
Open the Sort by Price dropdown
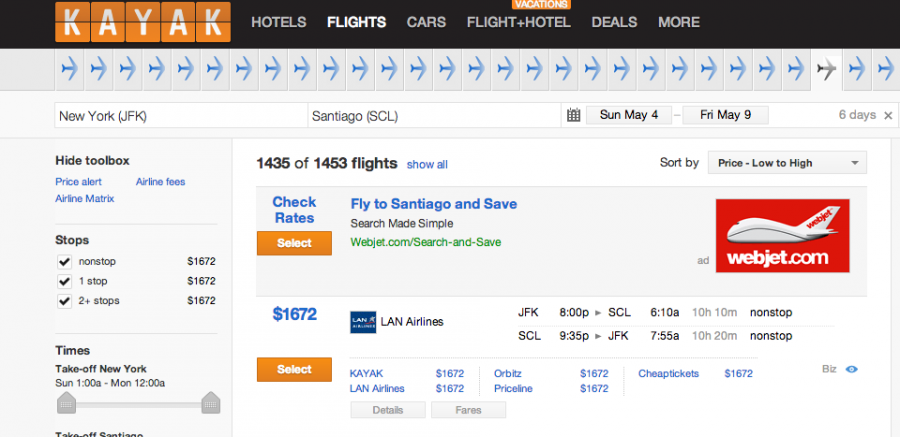pyautogui.click(x=786, y=163)
